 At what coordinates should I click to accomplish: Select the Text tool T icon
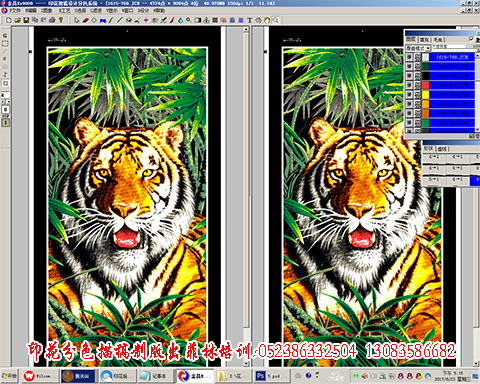[x=249, y=20]
